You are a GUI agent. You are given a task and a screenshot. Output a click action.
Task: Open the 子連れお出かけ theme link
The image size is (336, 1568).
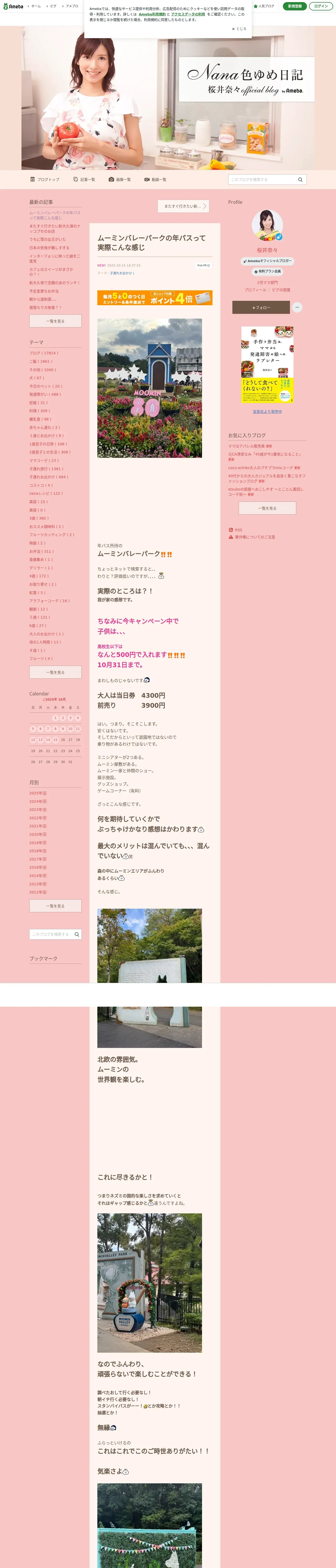[122, 273]
